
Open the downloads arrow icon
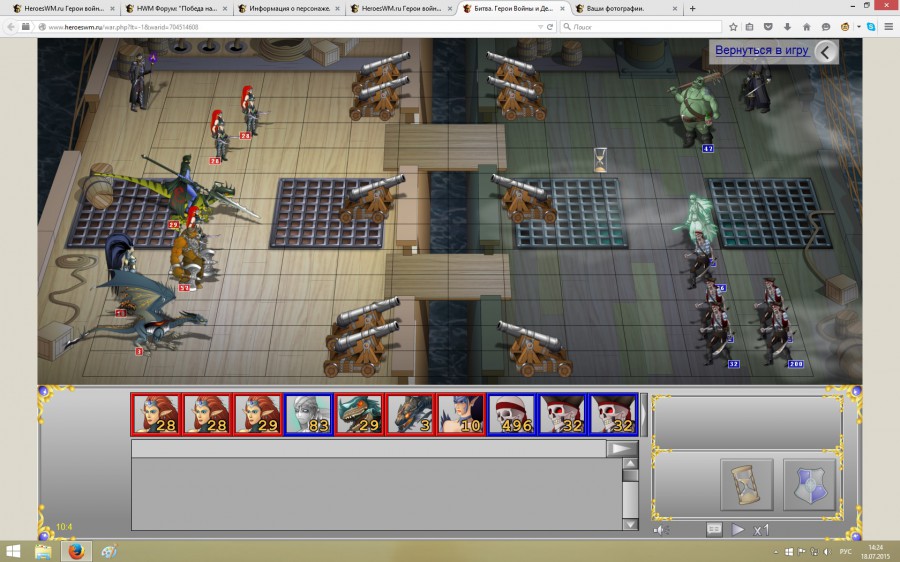(787, 27)
